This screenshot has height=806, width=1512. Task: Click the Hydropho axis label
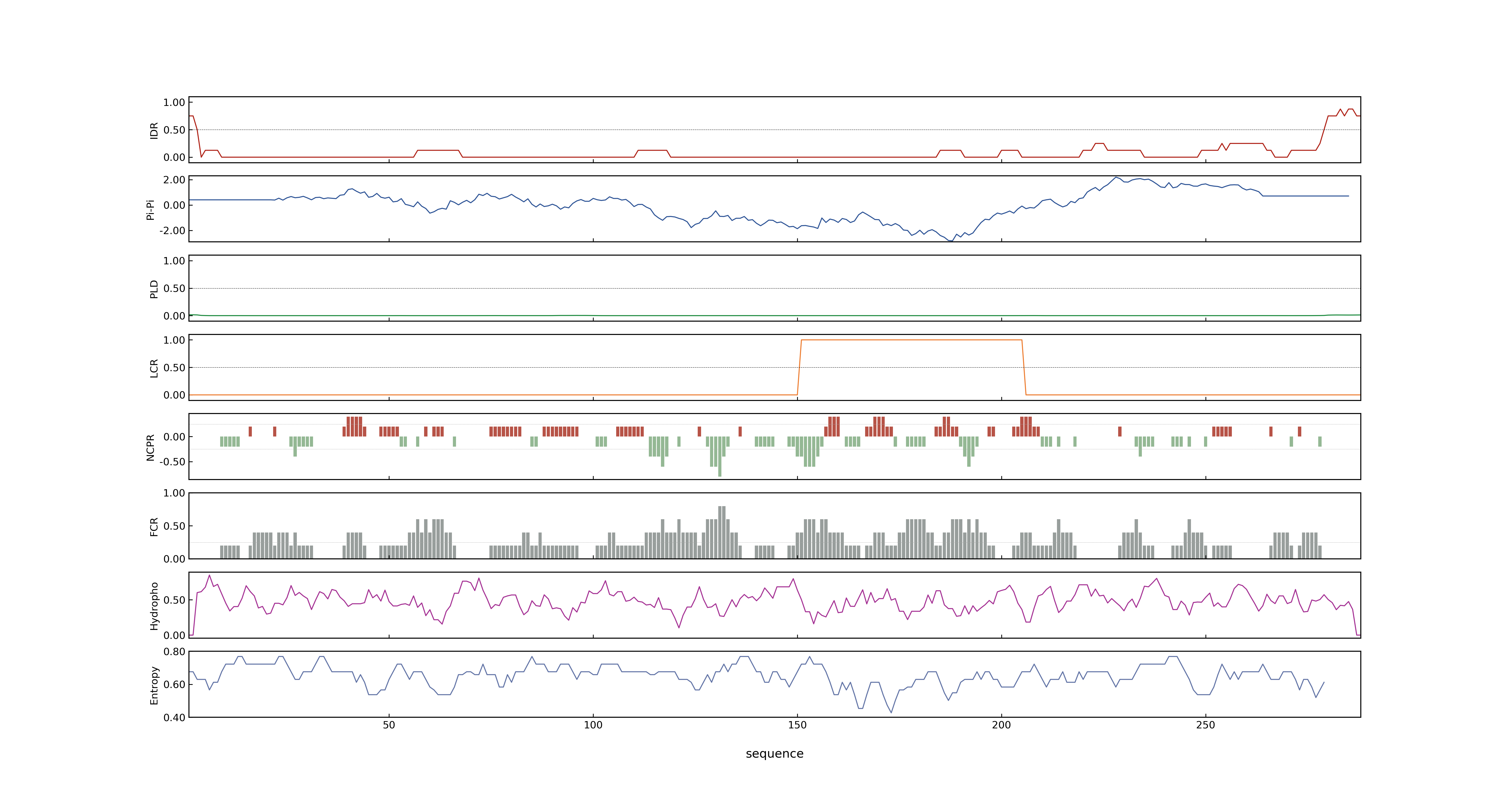click(x=154, y=606)
